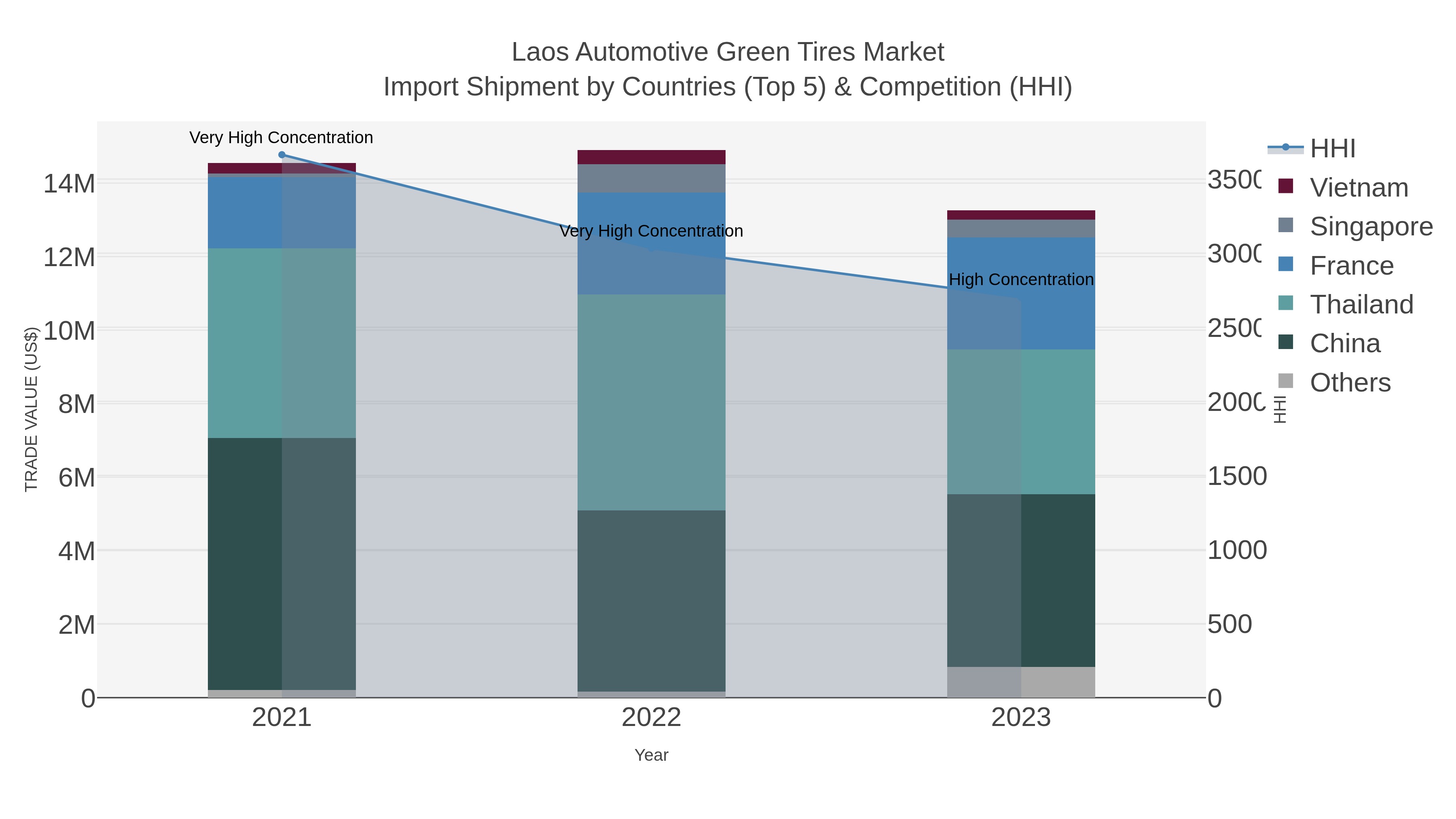This screenshot has height=819, width=1456.
Task: Click the 500 tick on the HHI axis
Action: tap(1230, 624)
